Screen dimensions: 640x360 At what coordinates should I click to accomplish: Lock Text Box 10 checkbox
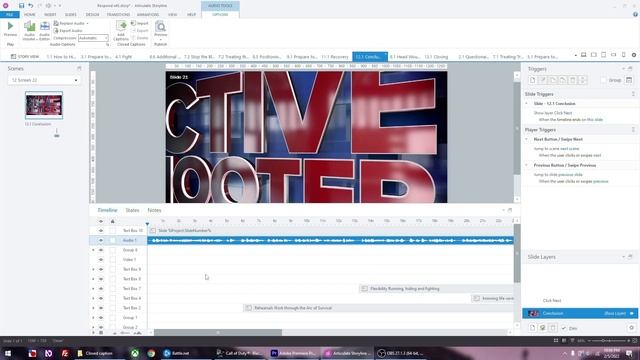112,231
